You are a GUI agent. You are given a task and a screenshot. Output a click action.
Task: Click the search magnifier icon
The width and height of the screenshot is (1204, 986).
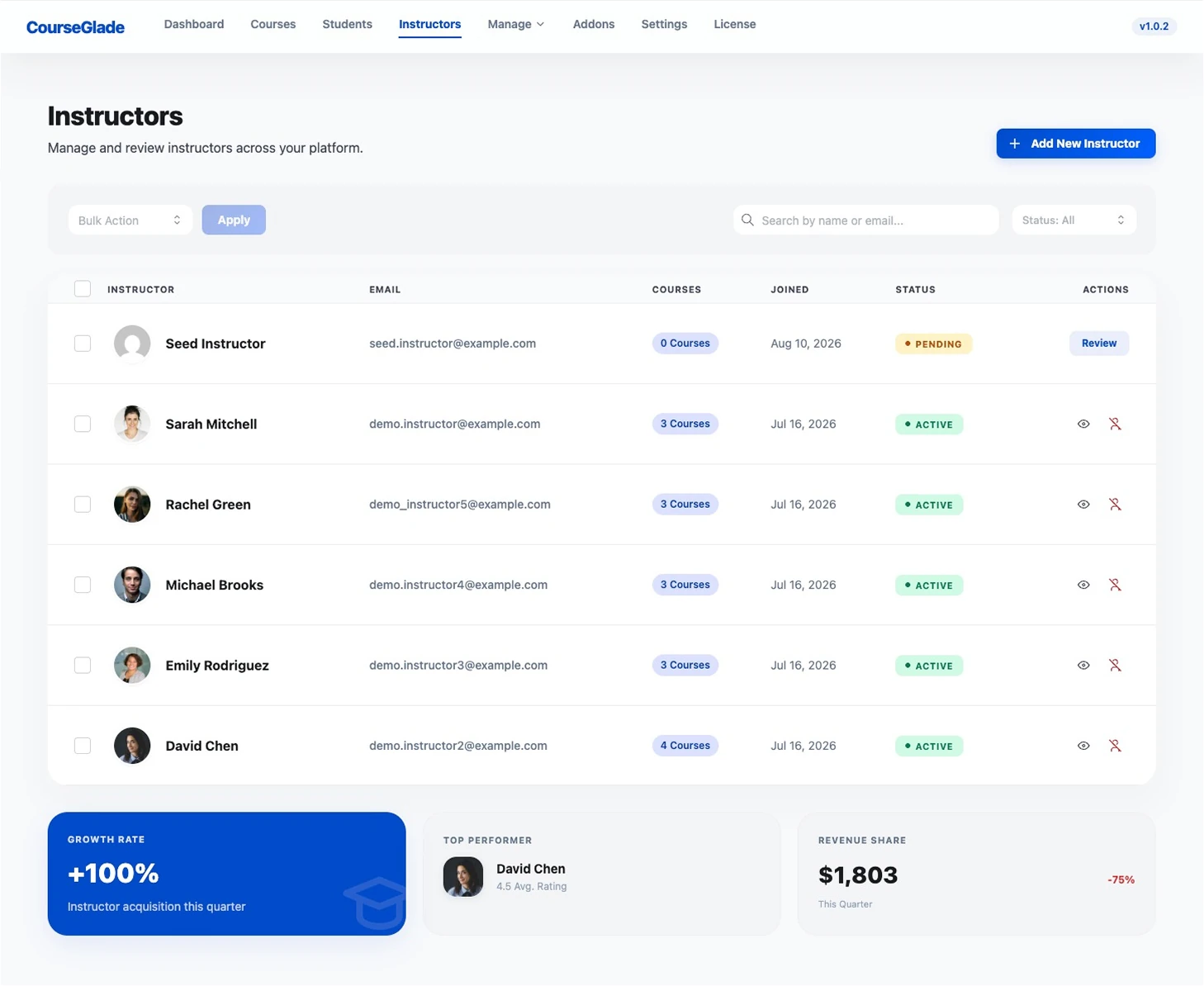tap(747, 220)
